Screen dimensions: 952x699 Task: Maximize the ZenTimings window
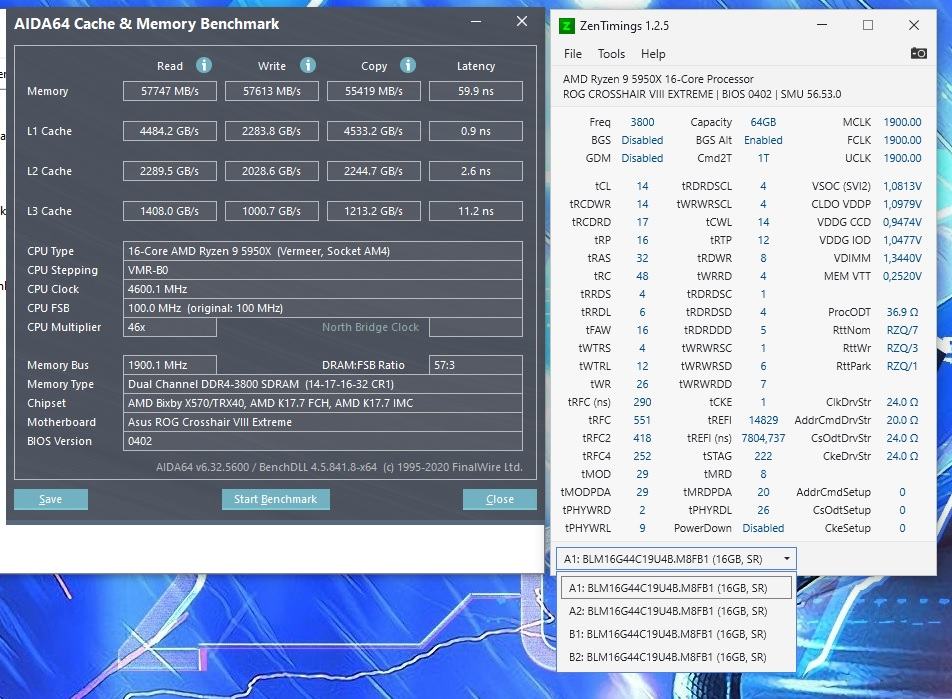868,25
